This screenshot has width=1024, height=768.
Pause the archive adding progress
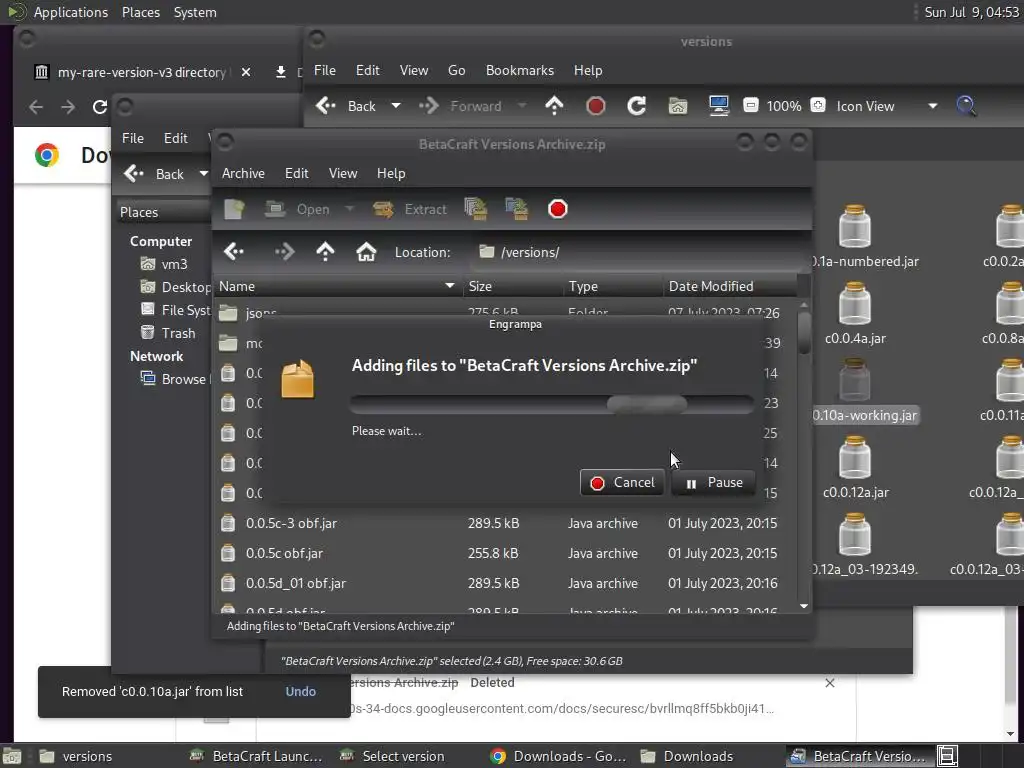pyautogui.click(x=713, y=483)
